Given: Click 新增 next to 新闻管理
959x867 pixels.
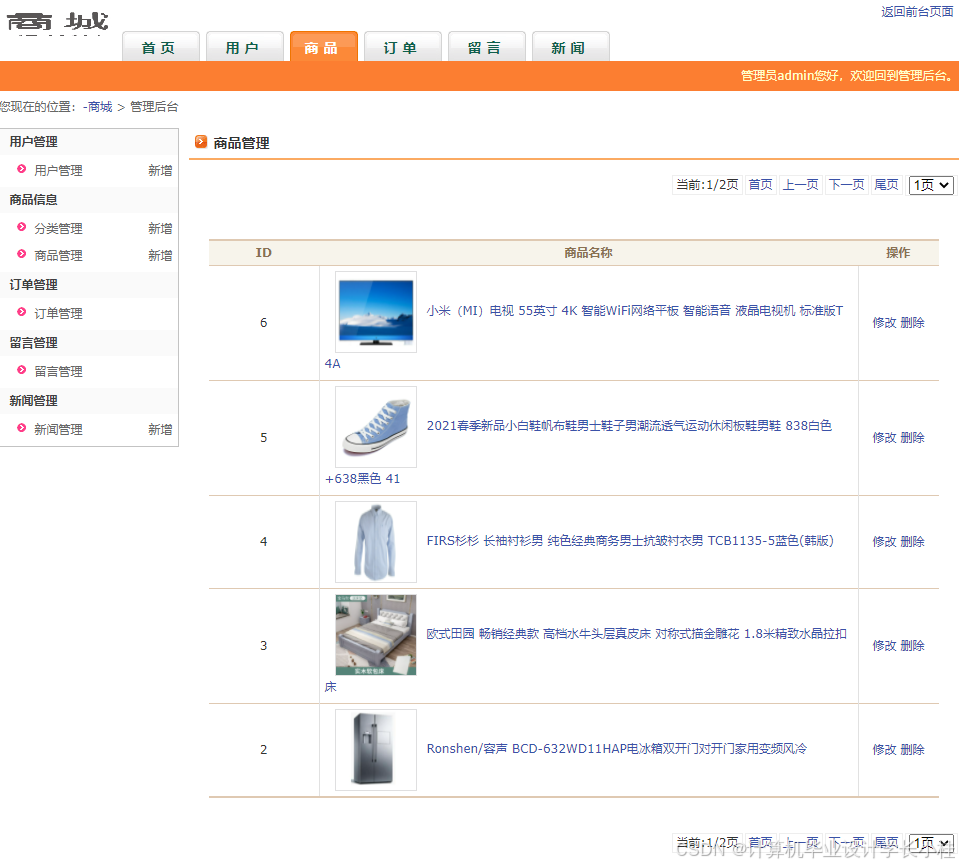Looking at the screenshot, I should [x=160, y=430].
